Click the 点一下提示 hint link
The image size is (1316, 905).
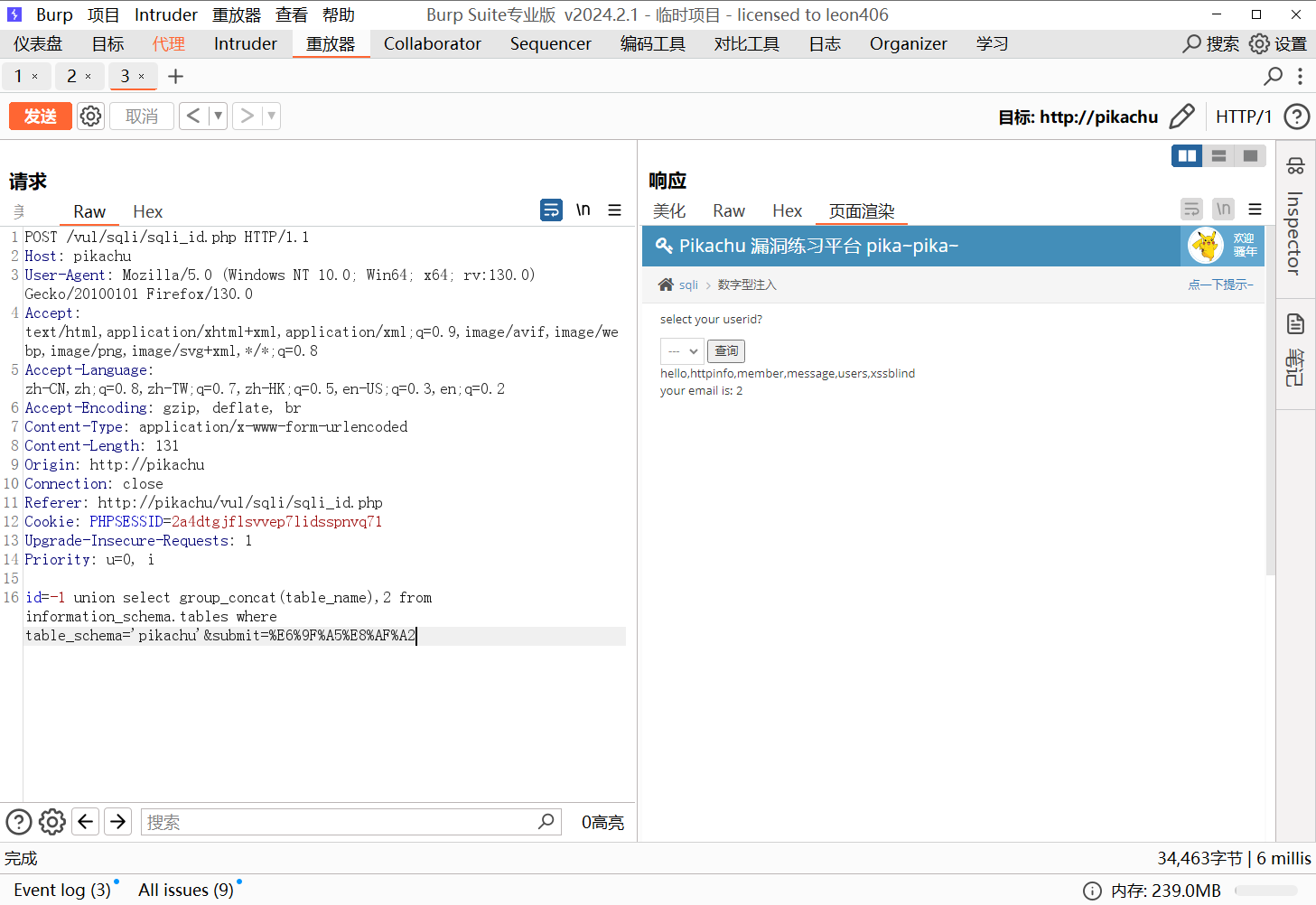point(1220,285)
